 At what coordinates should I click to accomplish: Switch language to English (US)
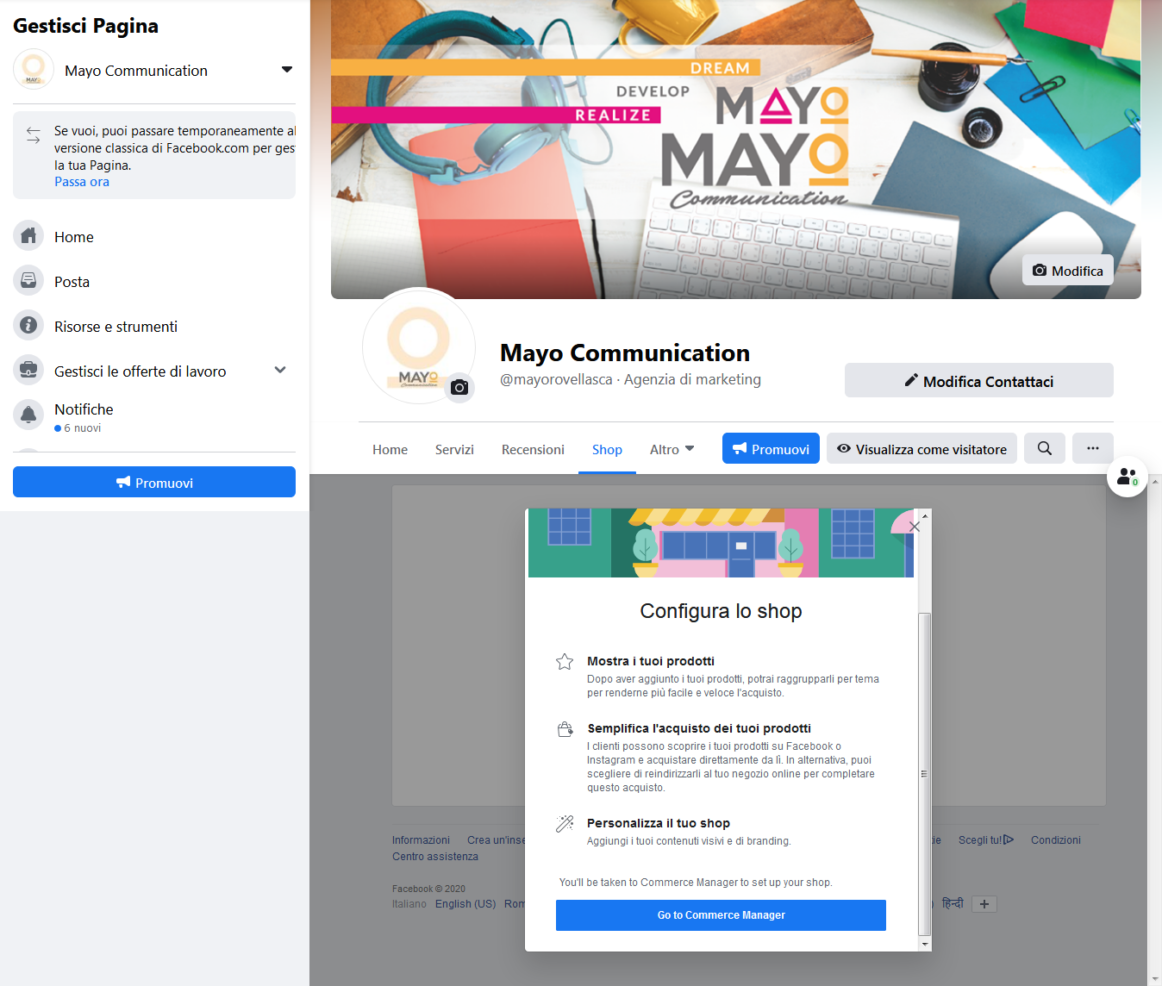(465, 904)
